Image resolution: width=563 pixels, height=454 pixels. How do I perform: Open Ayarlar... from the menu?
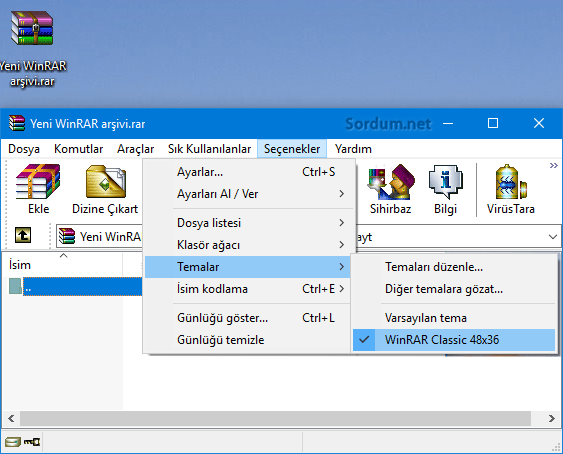coord(247,172)
